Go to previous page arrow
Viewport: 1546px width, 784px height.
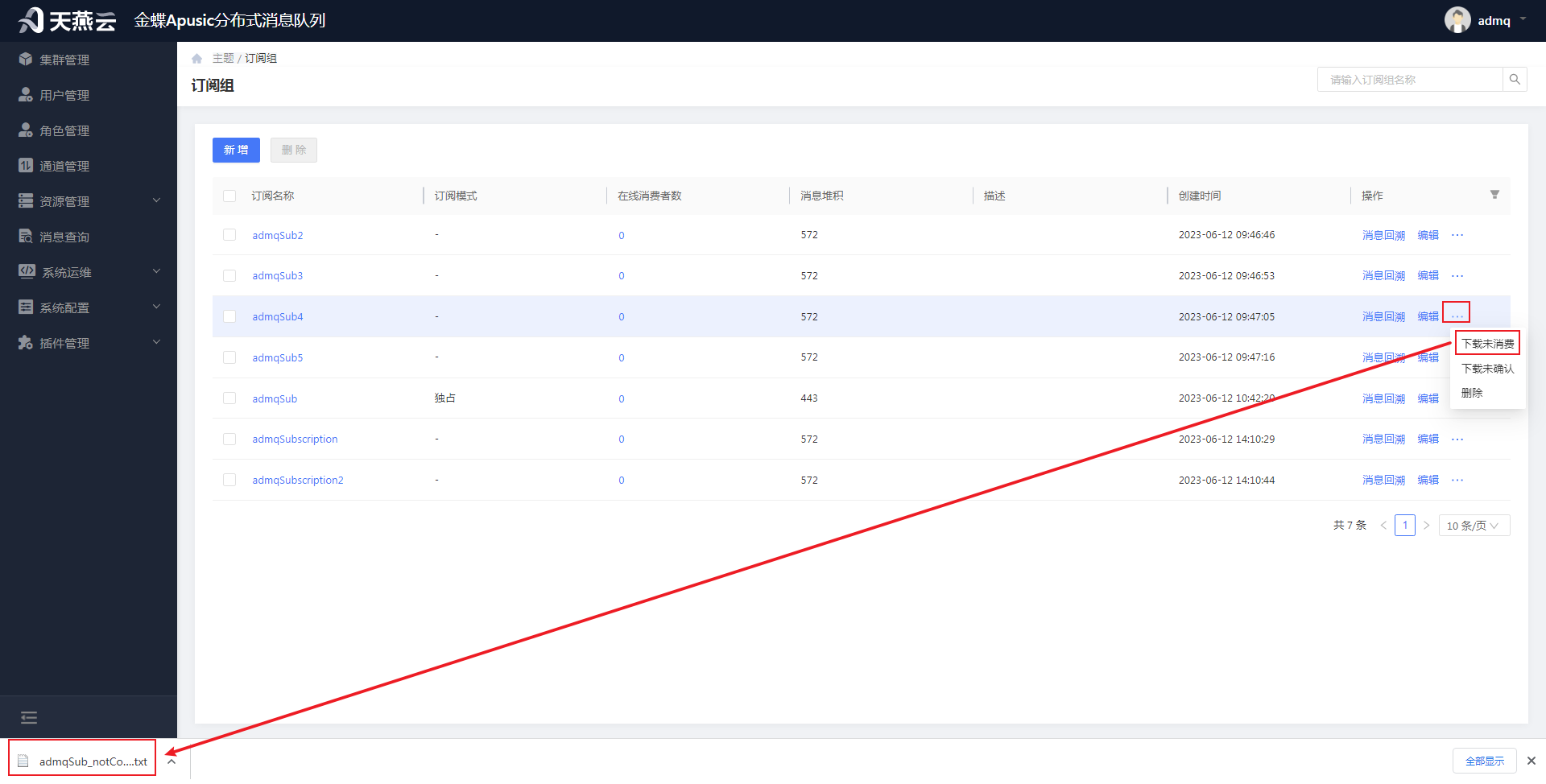(1383, 526)
